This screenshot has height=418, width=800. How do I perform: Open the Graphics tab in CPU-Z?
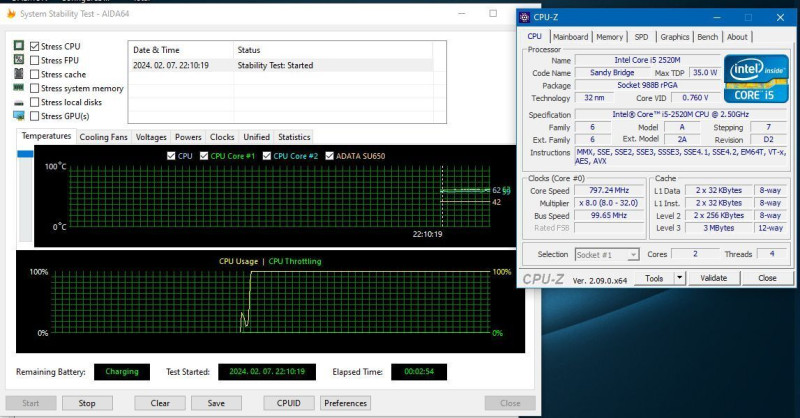(x=674, y=37)
